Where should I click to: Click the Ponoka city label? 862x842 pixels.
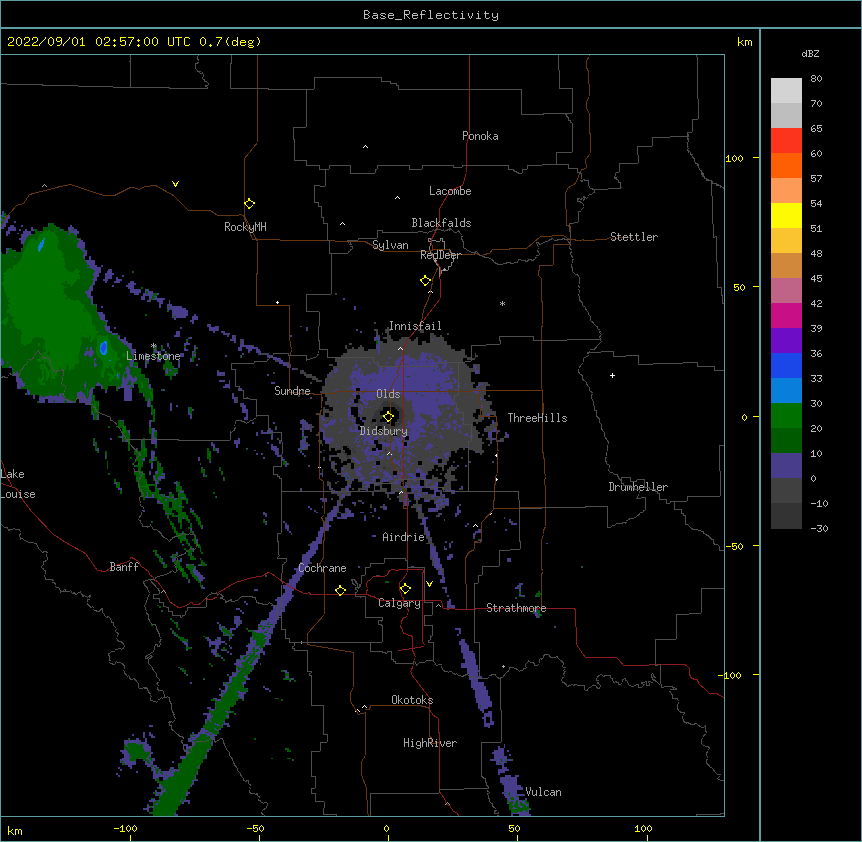click(480, 136)
